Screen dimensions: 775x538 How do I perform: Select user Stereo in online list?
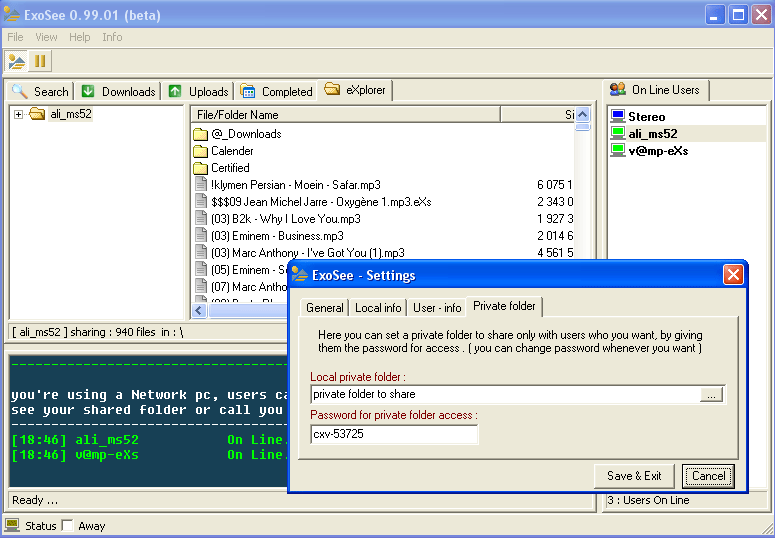pyautogui.click(x=646, y=117)
